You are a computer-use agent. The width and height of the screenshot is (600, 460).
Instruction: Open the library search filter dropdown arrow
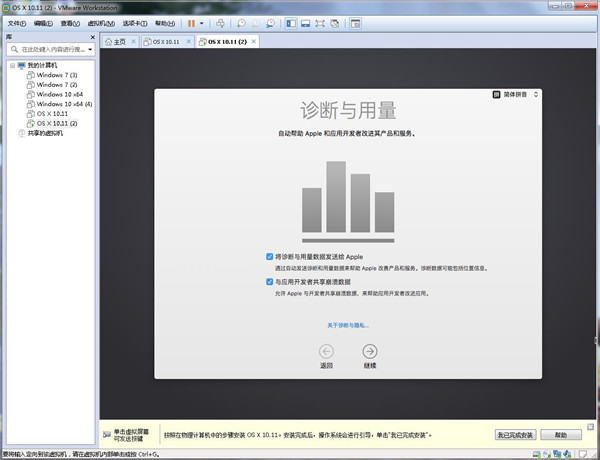(90, 49)
